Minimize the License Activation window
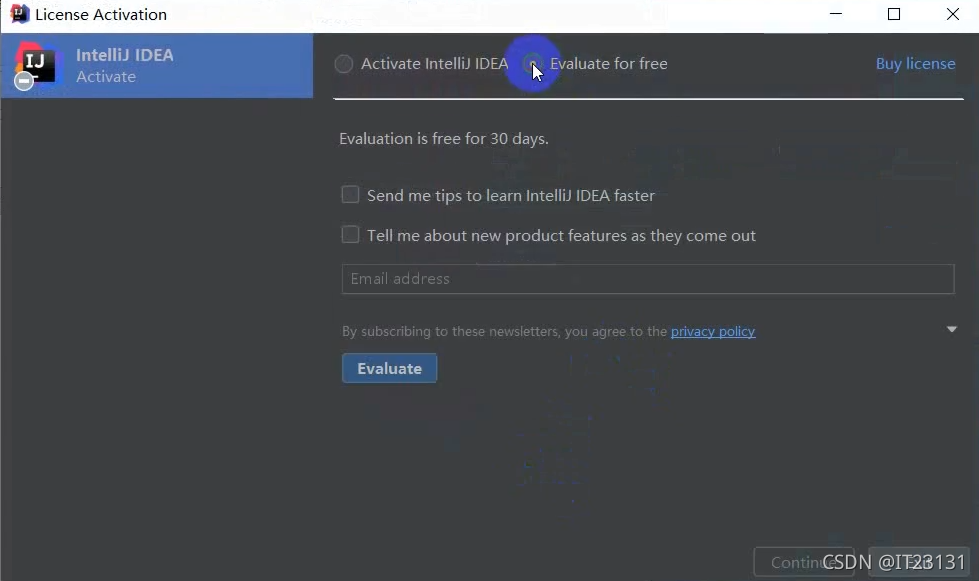 click(836, 14)
